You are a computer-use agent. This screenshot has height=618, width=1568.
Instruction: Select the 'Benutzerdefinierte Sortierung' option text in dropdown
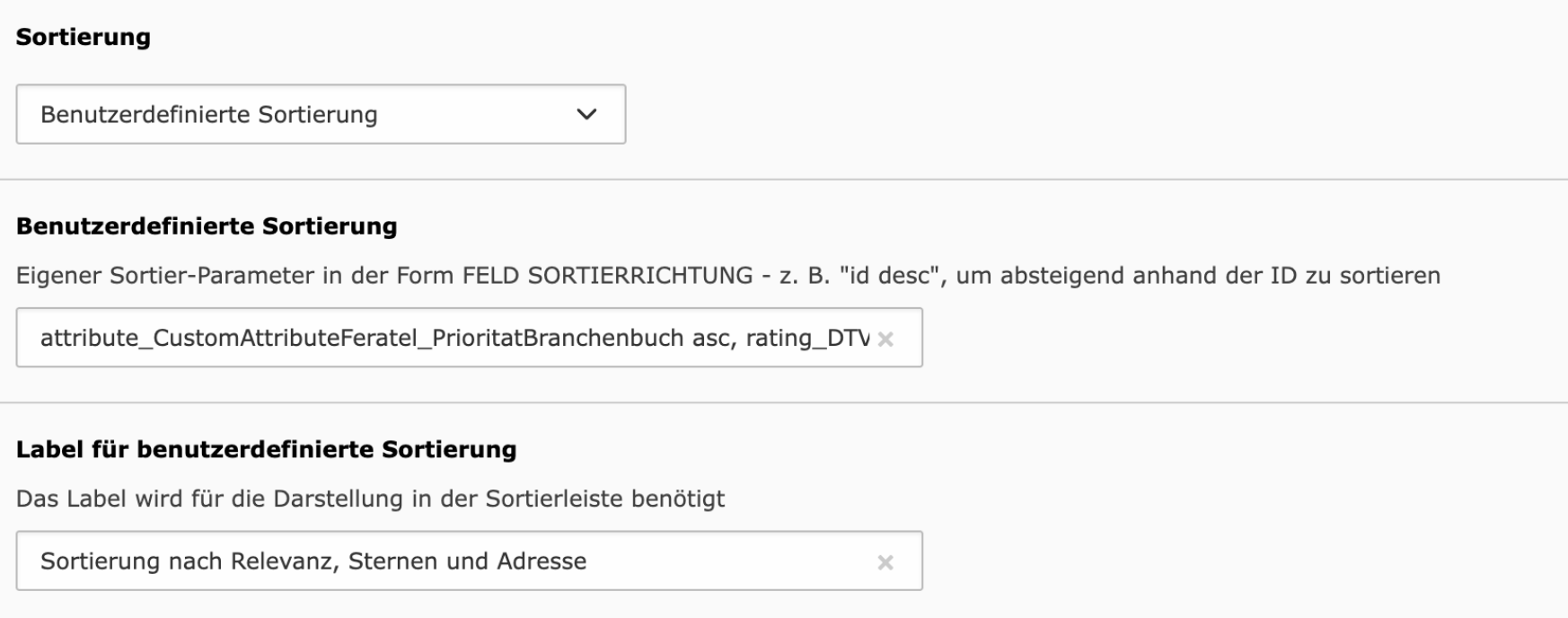209,115
